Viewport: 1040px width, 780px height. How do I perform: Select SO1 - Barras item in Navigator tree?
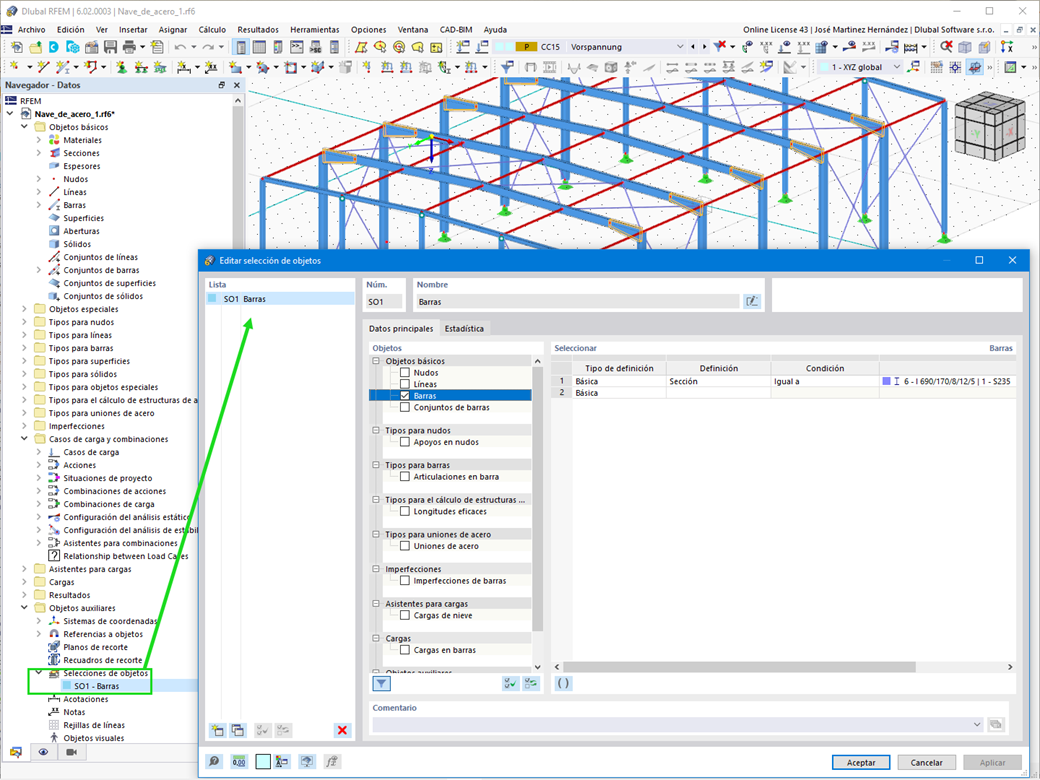click(x=96, y=686)
